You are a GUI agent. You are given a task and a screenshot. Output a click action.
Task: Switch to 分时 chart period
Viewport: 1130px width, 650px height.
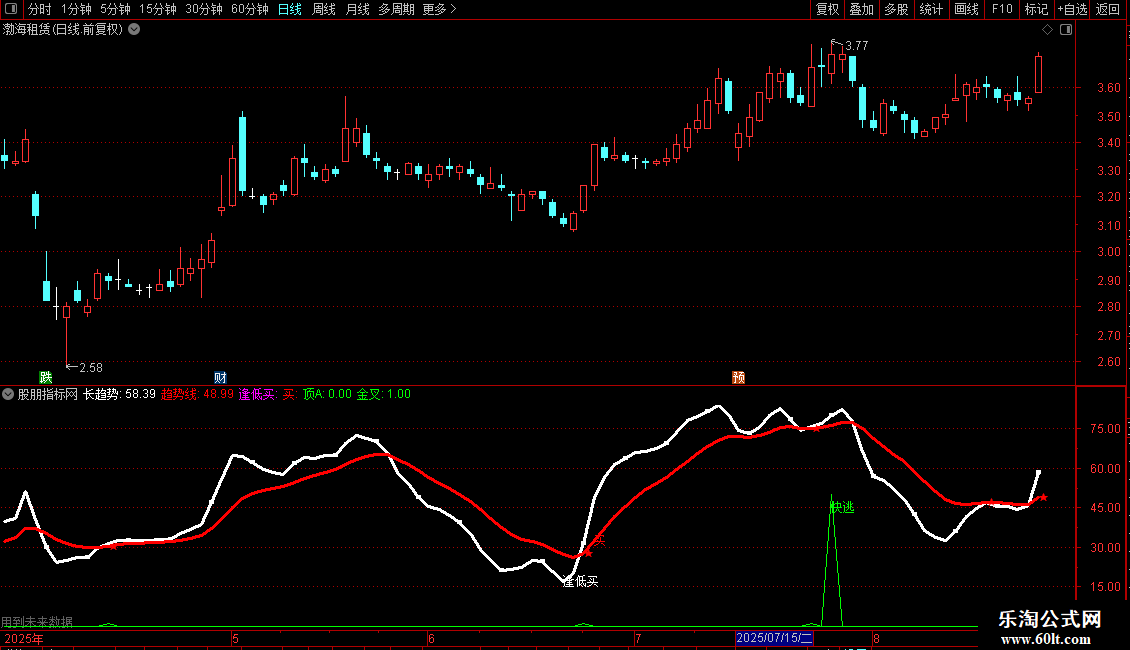tap(40, 9)
